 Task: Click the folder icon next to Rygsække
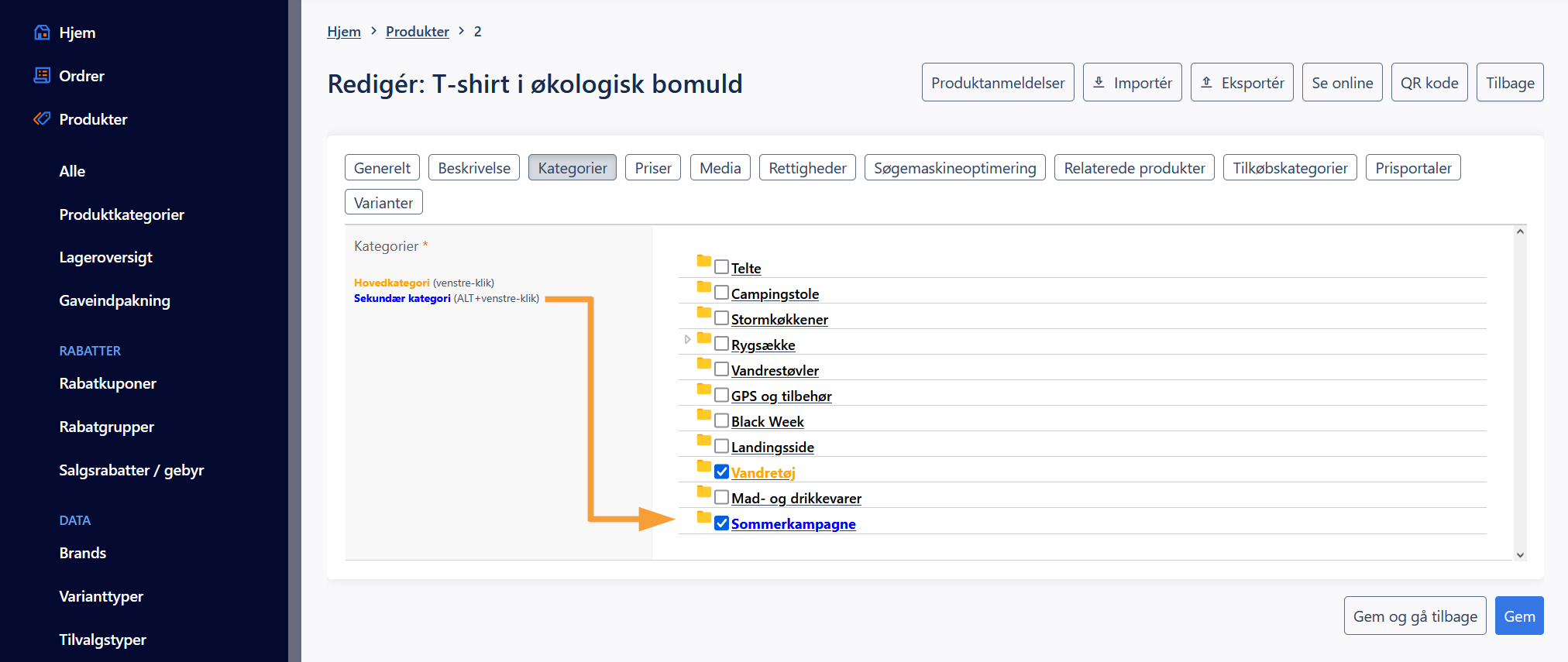[704, 338]
